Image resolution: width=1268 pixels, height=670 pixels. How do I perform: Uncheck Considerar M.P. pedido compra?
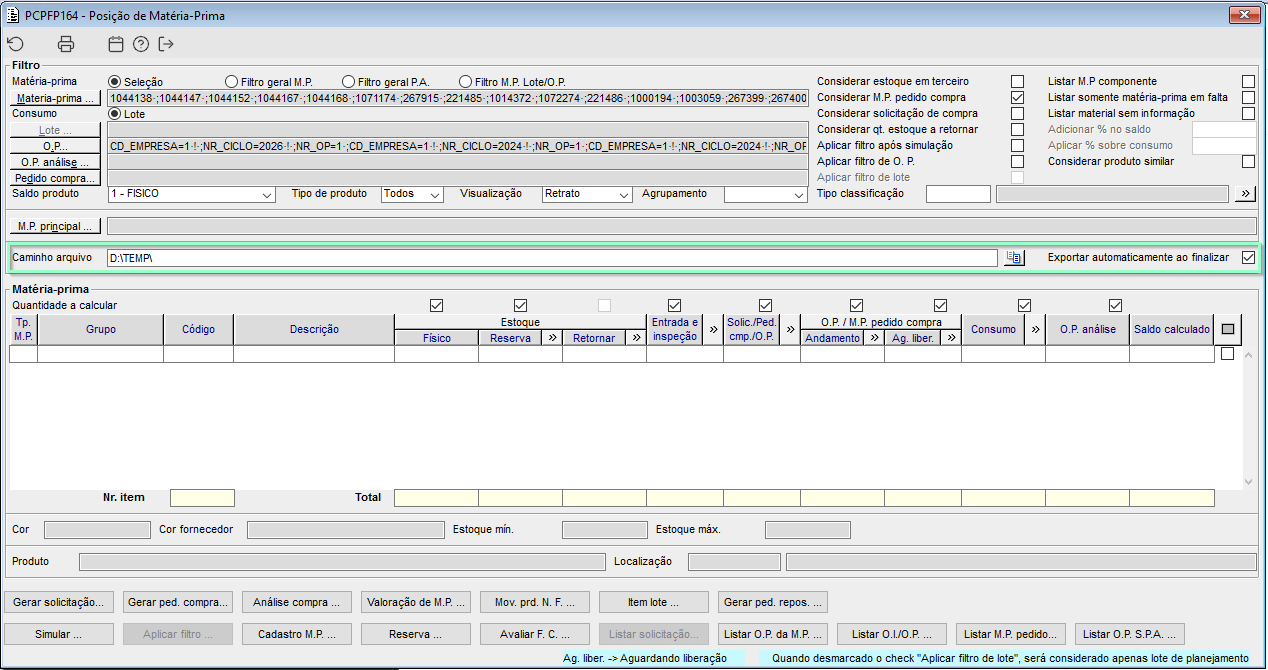click(x=1018, y=97)
